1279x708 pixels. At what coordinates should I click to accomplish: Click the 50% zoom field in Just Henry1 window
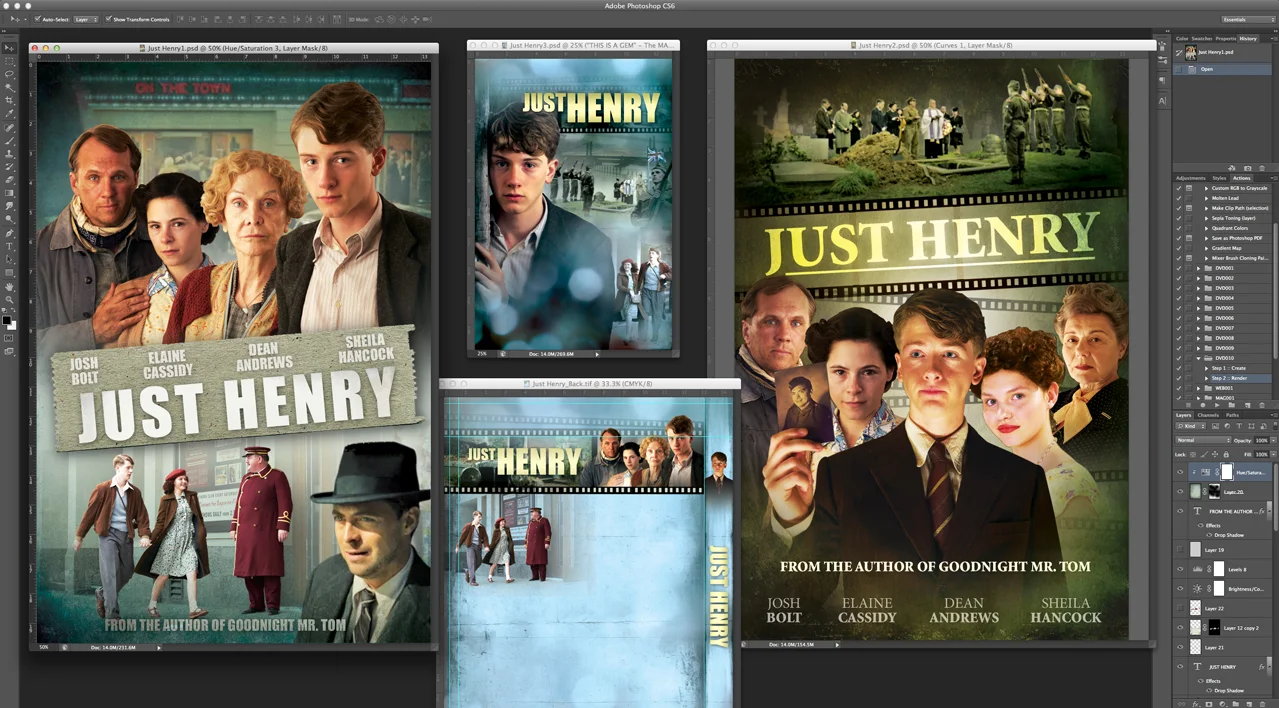click(x=44, y=647)
